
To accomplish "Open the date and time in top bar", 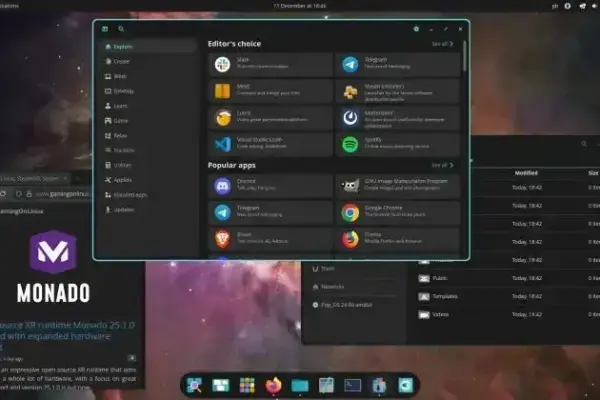I will coord(299,6).
